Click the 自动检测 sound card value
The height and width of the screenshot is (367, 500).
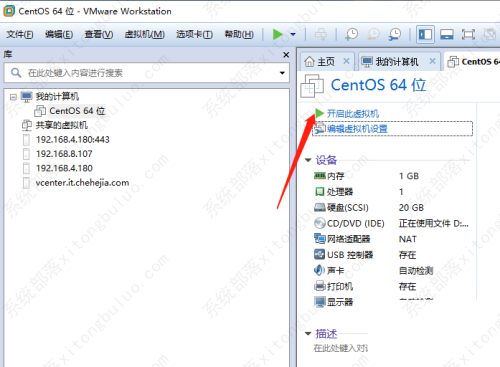pos(416,271)
